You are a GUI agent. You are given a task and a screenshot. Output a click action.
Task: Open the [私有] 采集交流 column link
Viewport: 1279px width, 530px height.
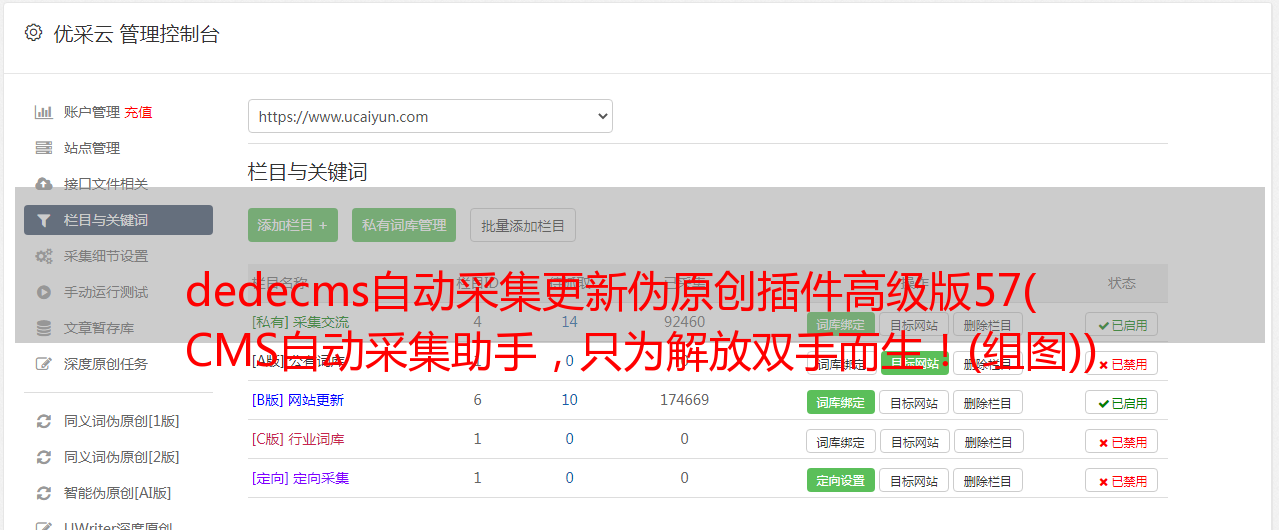tap(301, 322)
